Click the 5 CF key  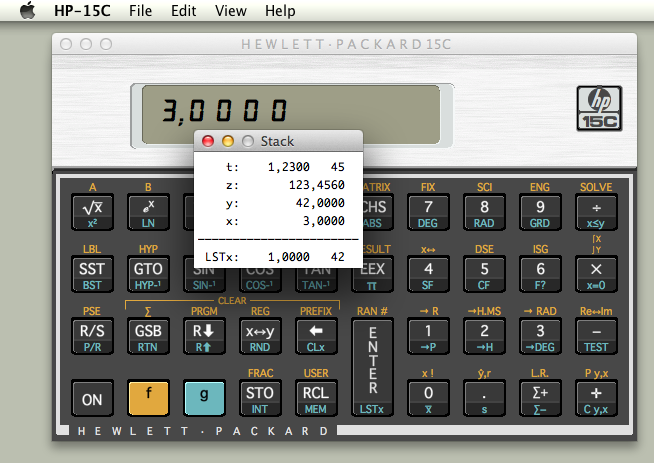click(x=484, y=274)
